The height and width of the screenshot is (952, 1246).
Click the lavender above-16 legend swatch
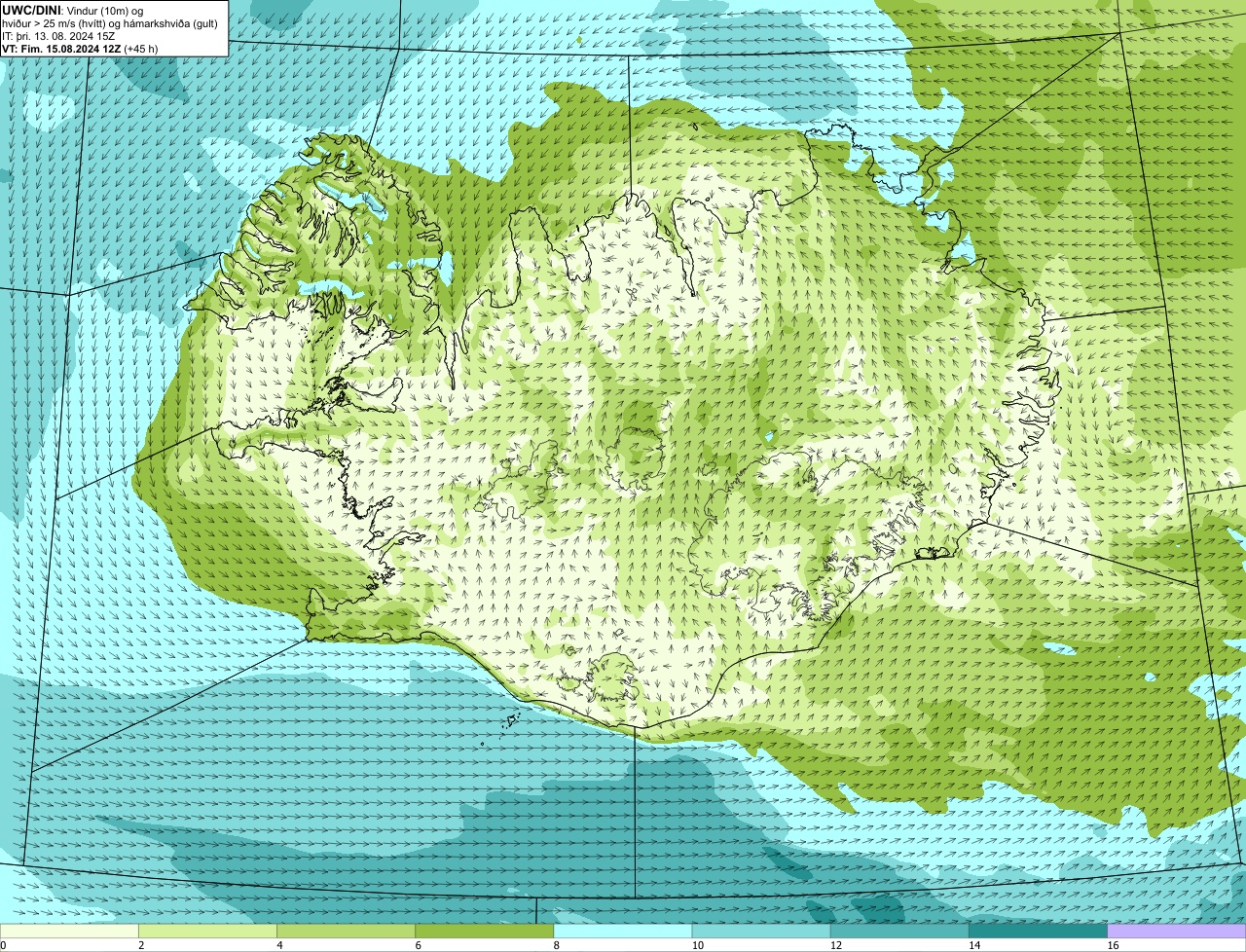pyautogui.click(x=1177, y=931)
